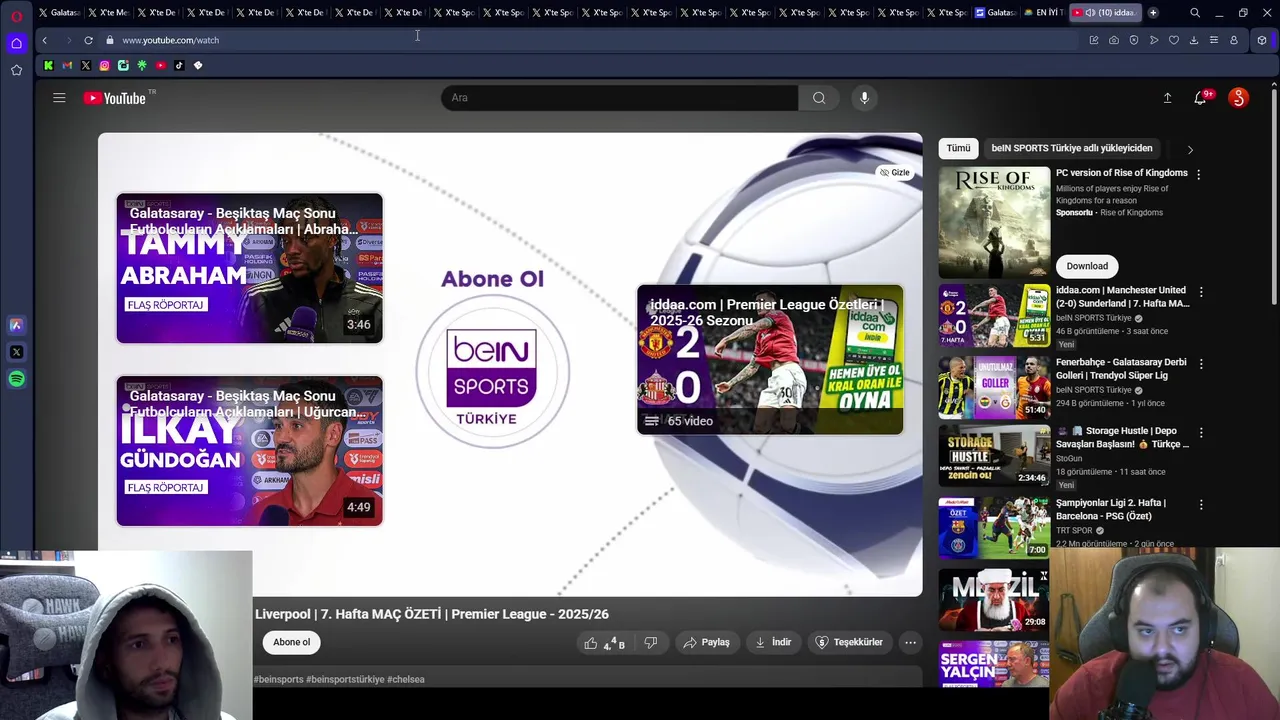Image resolution: width=1280 pixels, height=720 pixels.
Task: Mute the audio-playing iddaa tab speaker
Action: tap(1090, 13)
